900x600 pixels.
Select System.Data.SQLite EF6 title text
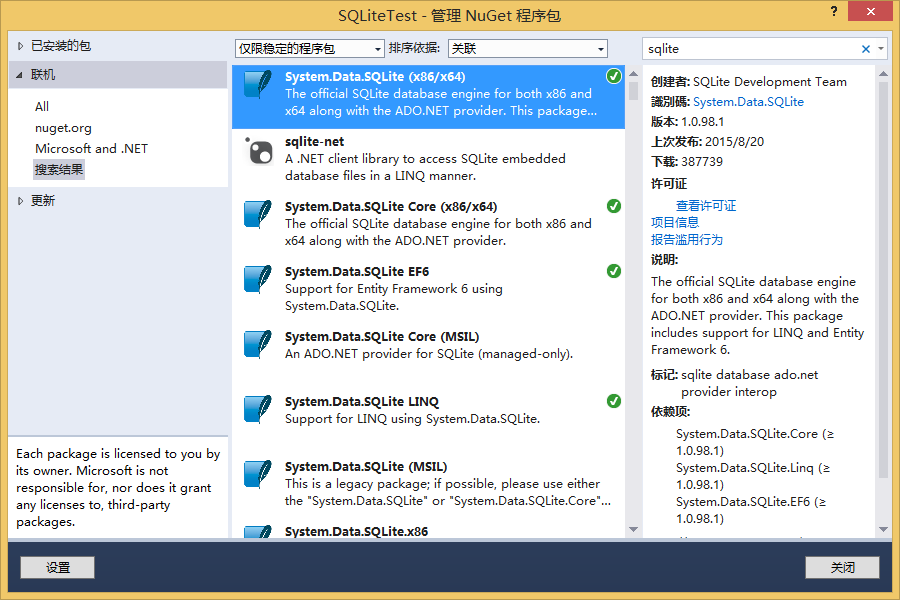point(357,272)
